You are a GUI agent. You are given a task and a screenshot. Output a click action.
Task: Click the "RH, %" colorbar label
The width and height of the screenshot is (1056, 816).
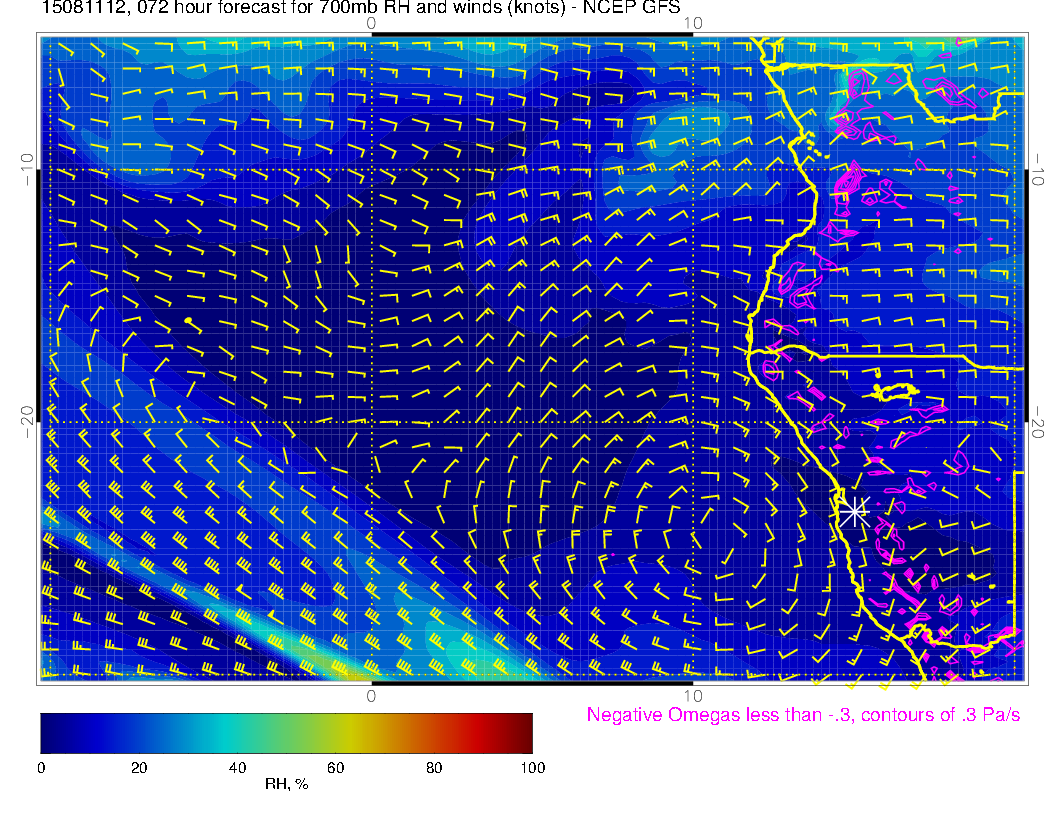(286, 785)
